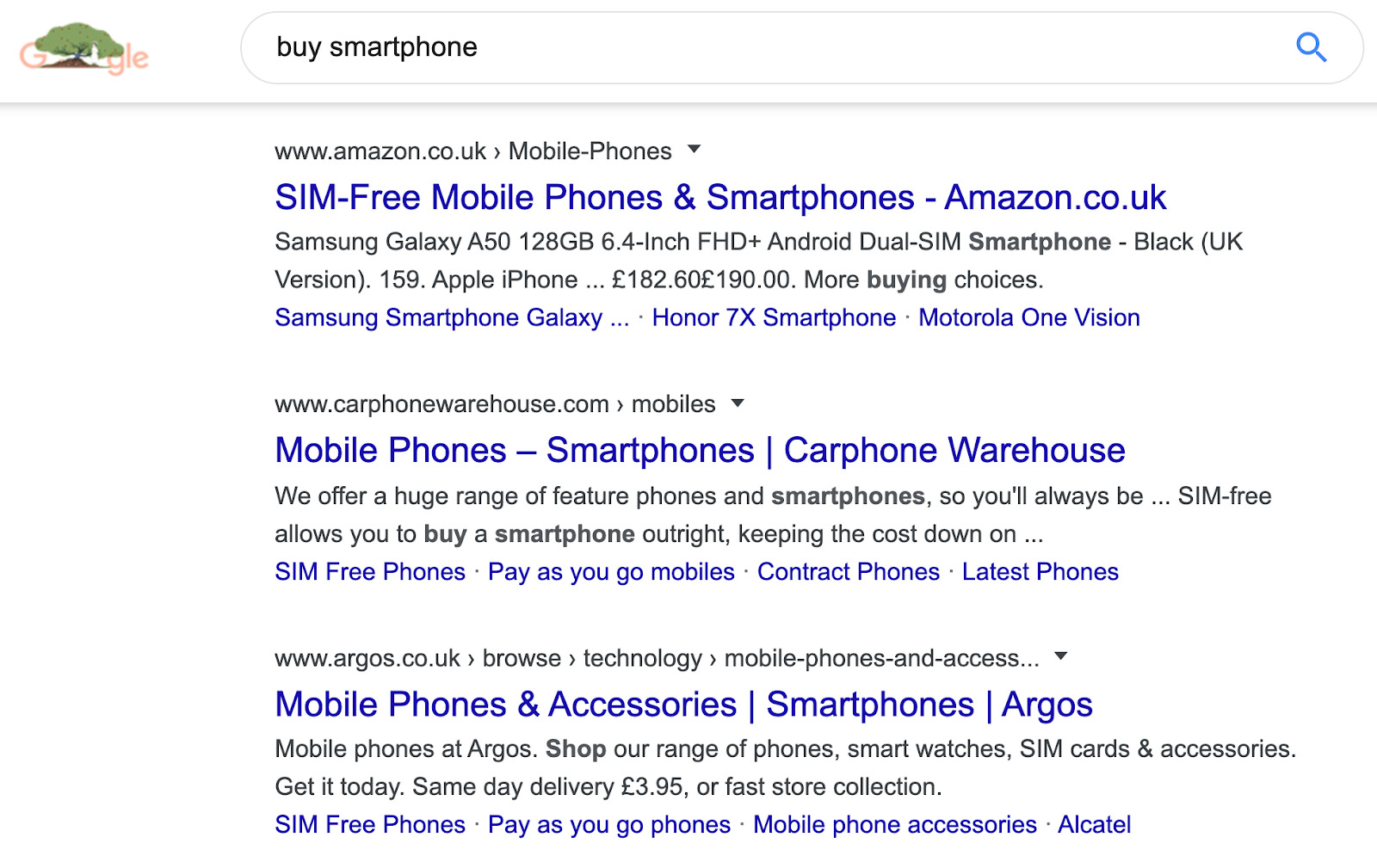The image size is (1377, 868).
Task: Open the Latest Phones sitelink
Action: click(x=1040, y=572)
